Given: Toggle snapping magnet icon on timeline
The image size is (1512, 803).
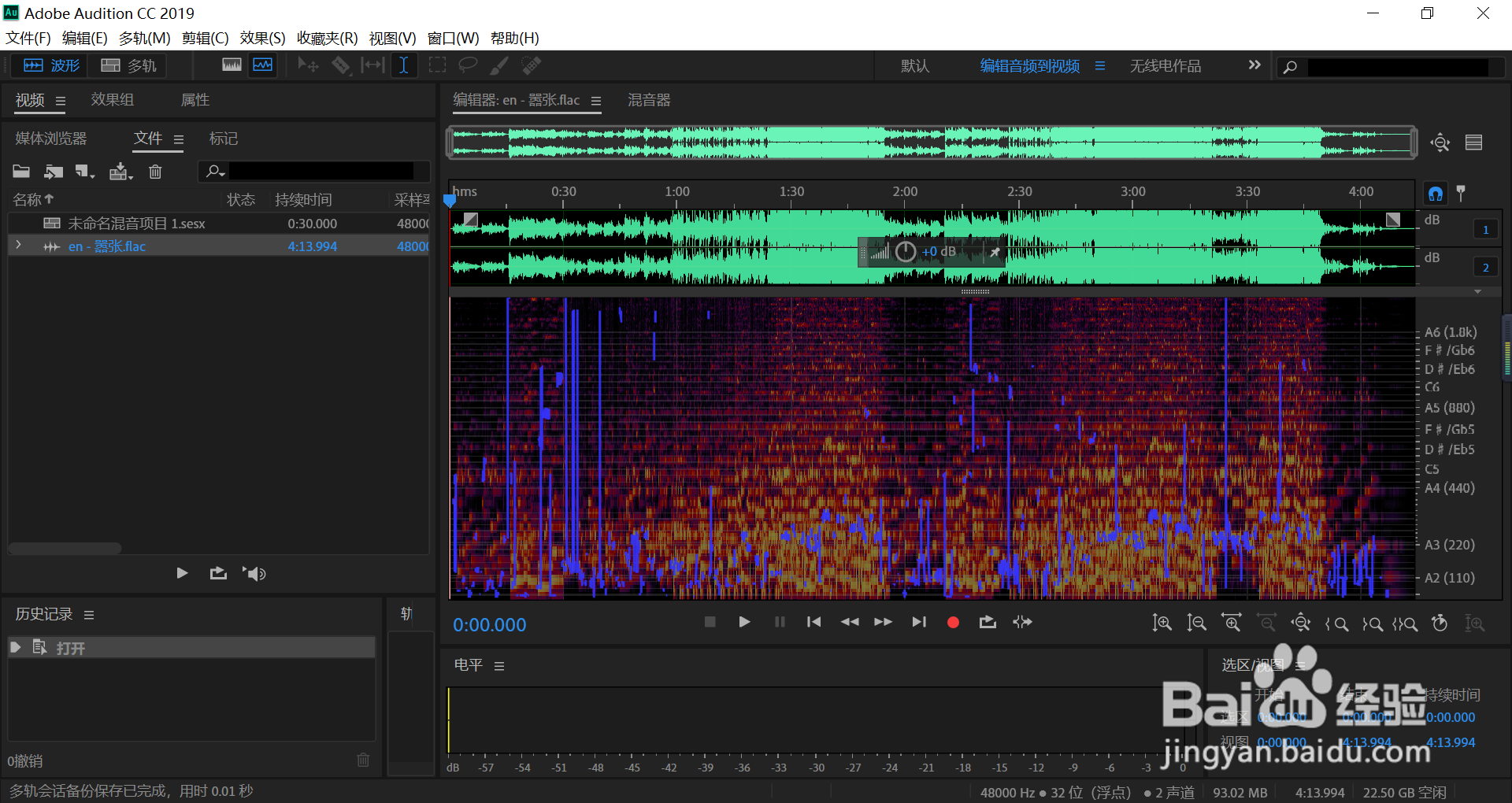Looking at the screenshot, I should (x=1436, y=193).
